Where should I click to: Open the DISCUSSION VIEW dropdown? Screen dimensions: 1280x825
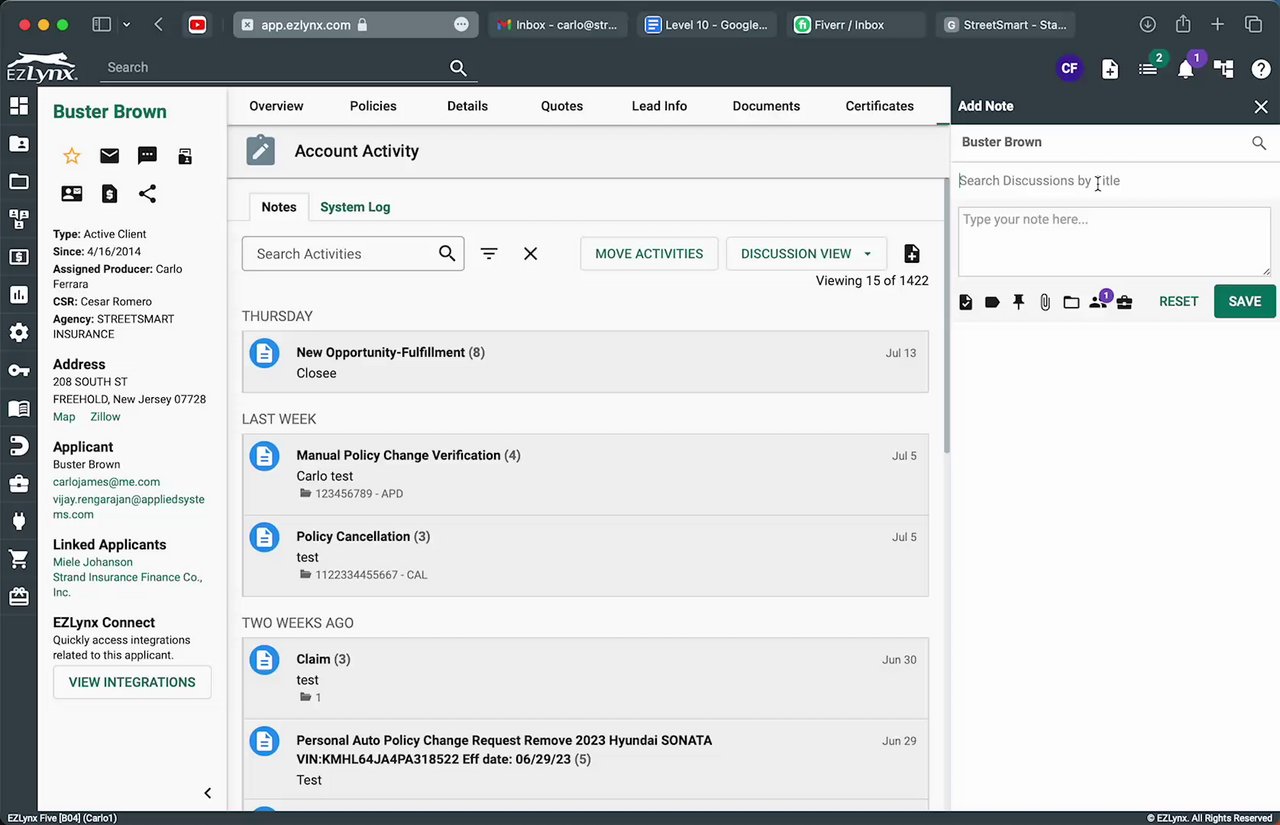point(806,254)
